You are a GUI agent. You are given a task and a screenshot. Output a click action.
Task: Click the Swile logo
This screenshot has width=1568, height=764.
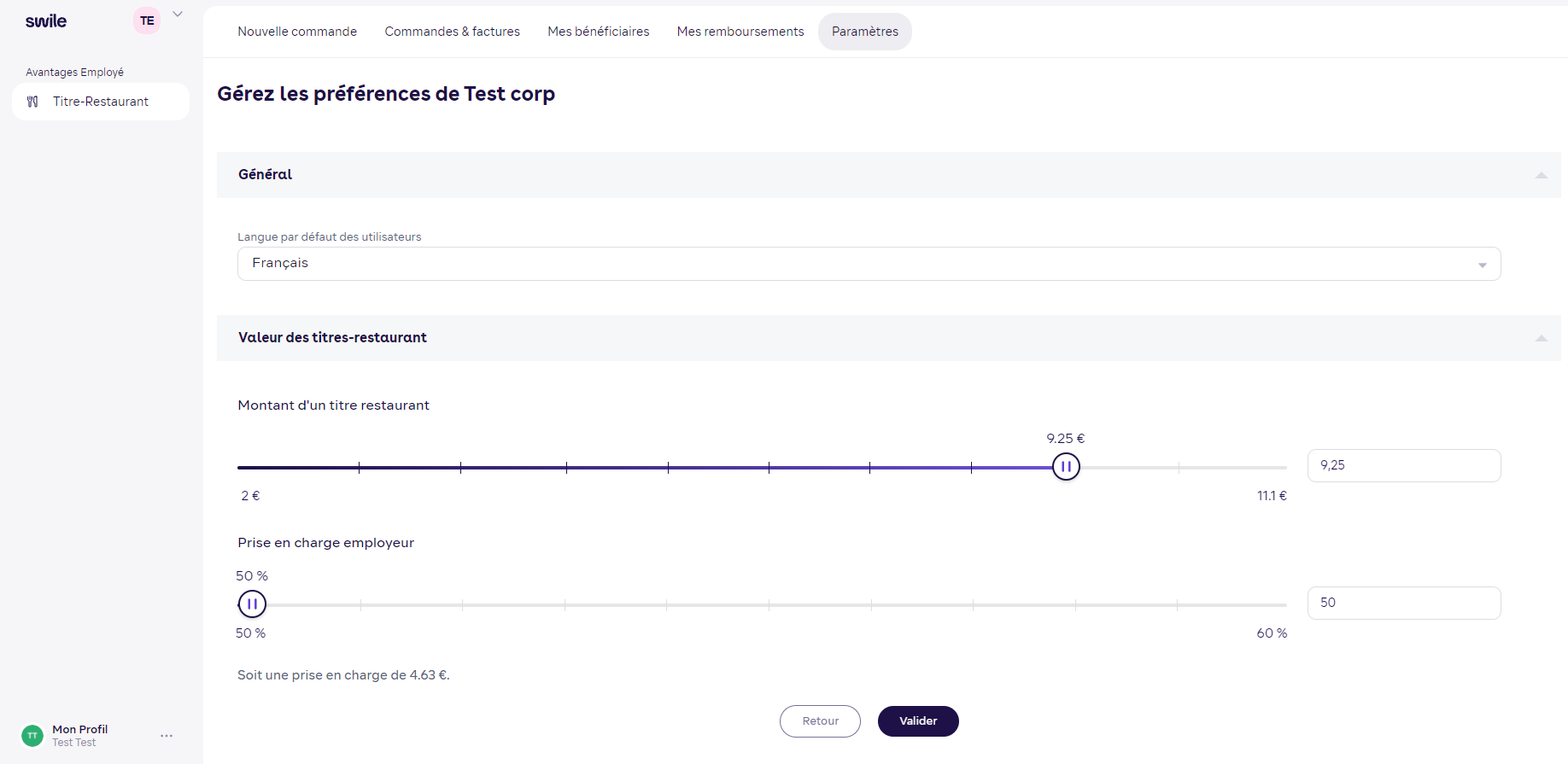46,21
